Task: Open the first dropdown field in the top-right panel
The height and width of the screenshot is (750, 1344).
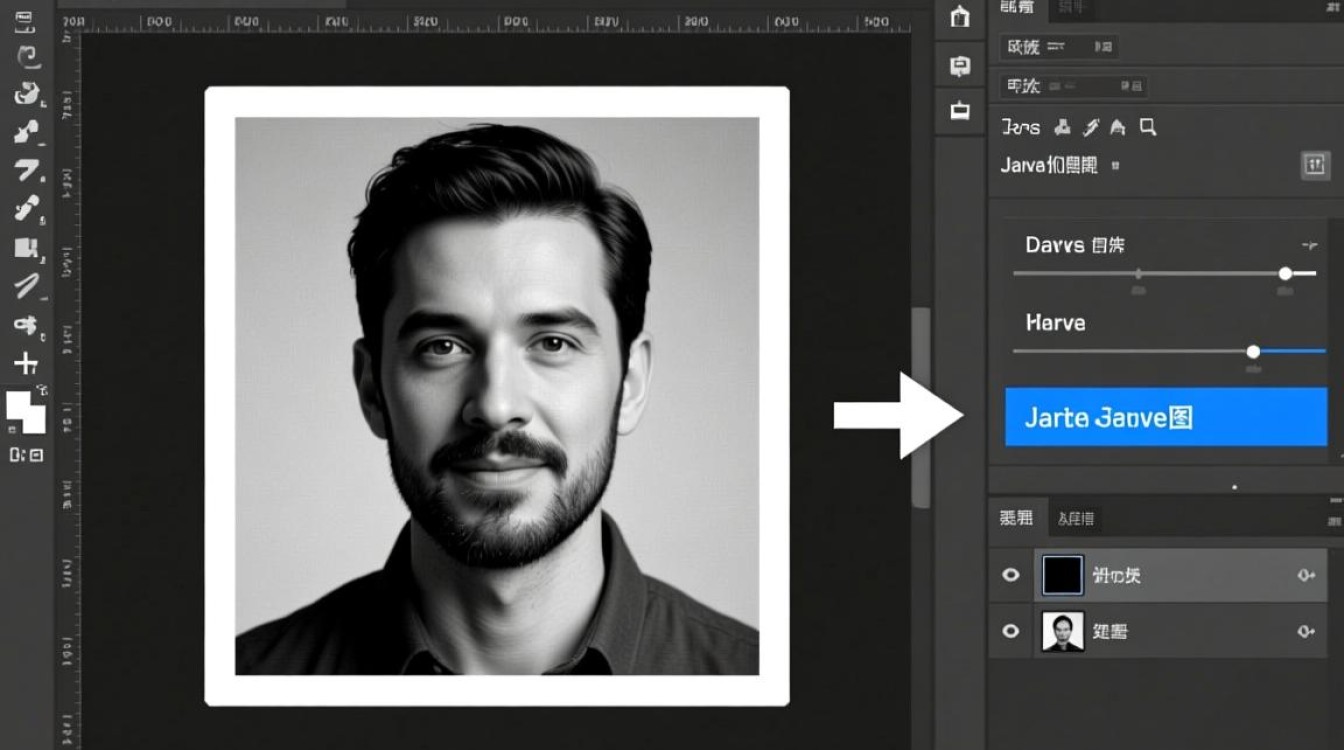Action: click(x=1060, y=47)
